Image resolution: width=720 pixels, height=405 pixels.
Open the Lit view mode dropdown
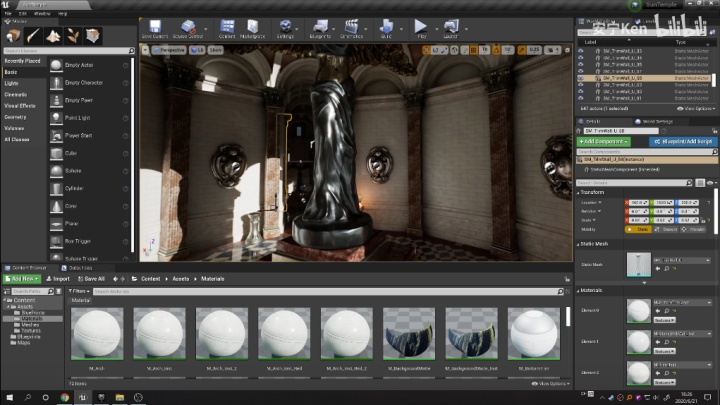coord(197,50)
